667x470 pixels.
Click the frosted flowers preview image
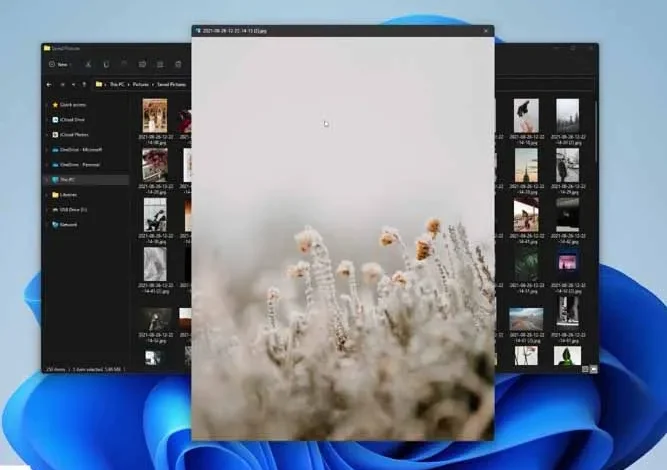343,239
